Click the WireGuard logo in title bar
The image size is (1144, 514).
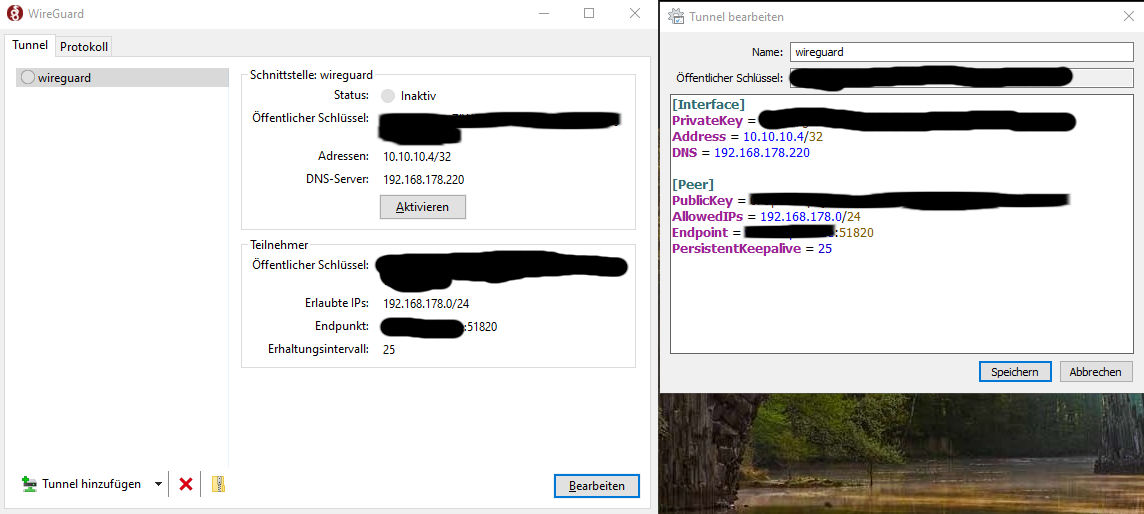pos(14,13)
